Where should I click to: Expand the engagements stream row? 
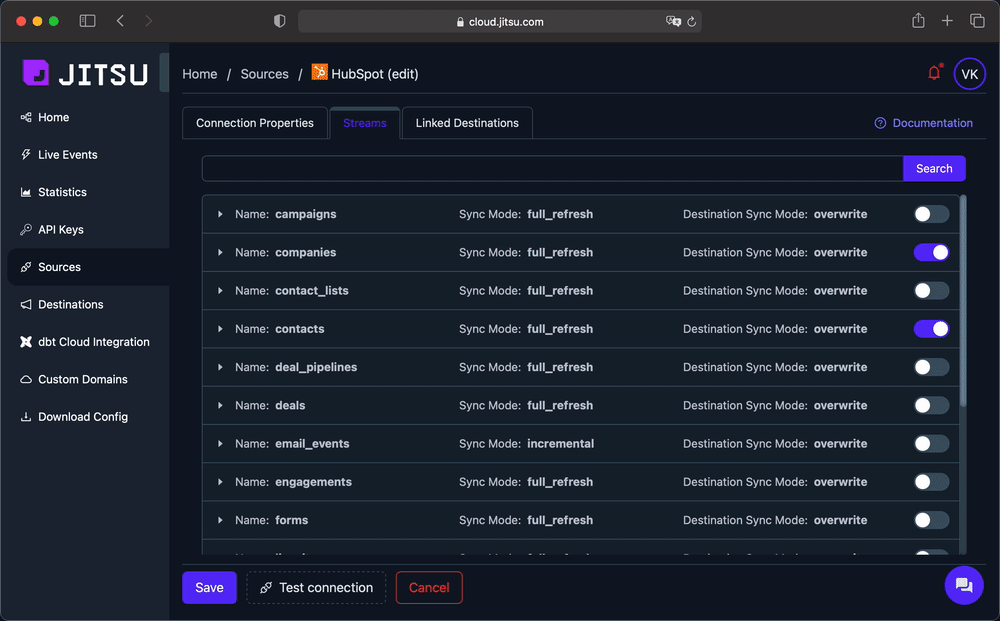pyautogui.click(x=220, y=481)
